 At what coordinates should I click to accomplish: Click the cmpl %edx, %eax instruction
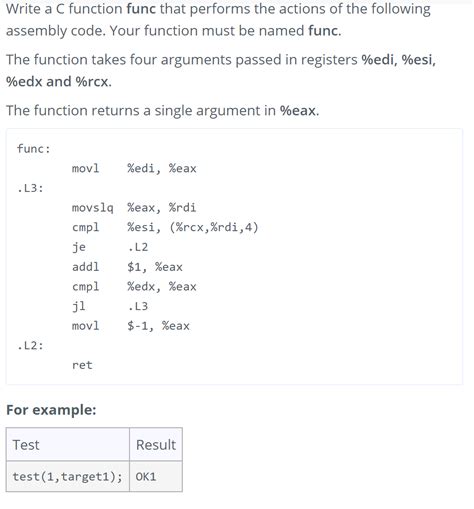click(x=134, y=286)
